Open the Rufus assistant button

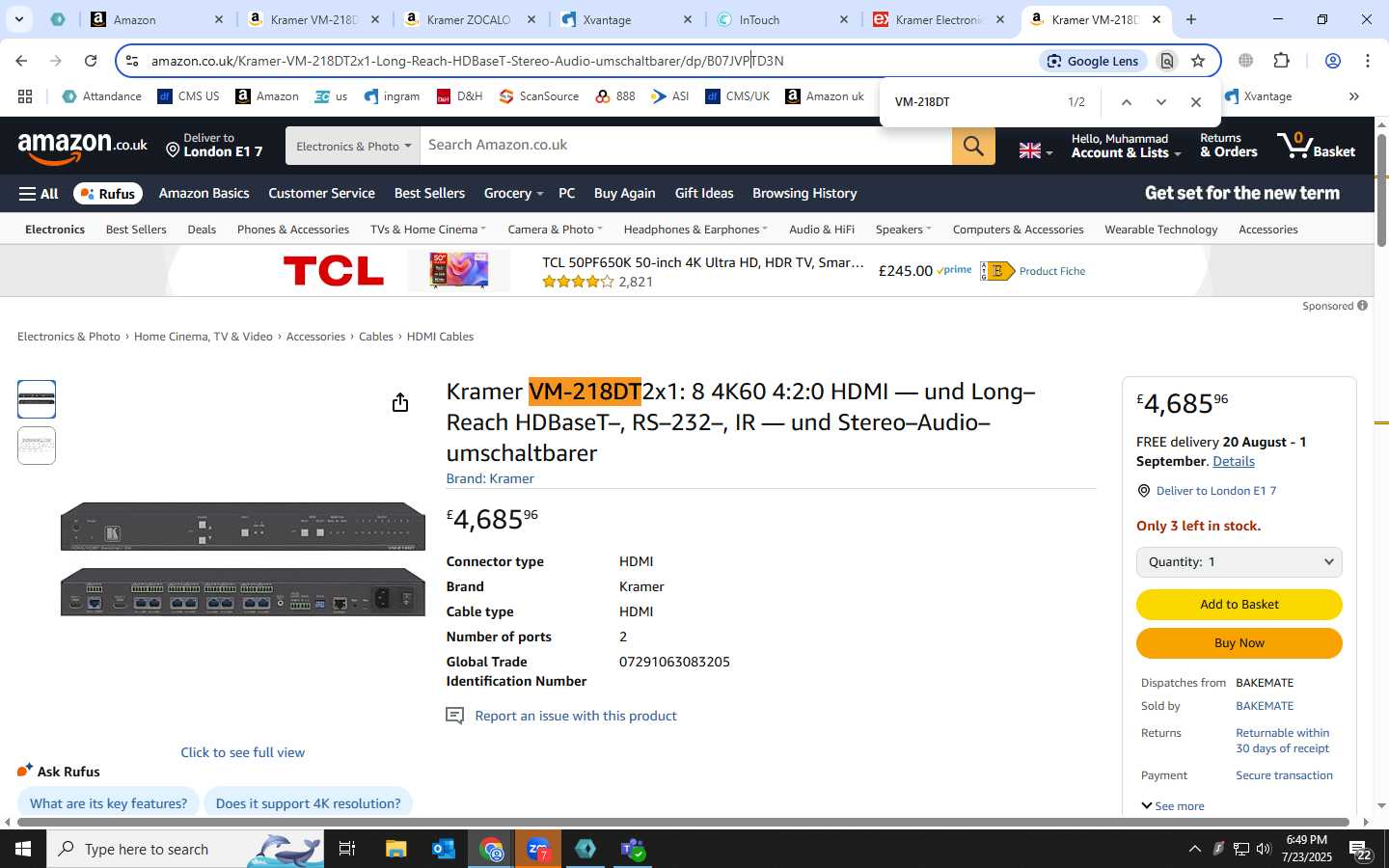click(108, 194)
